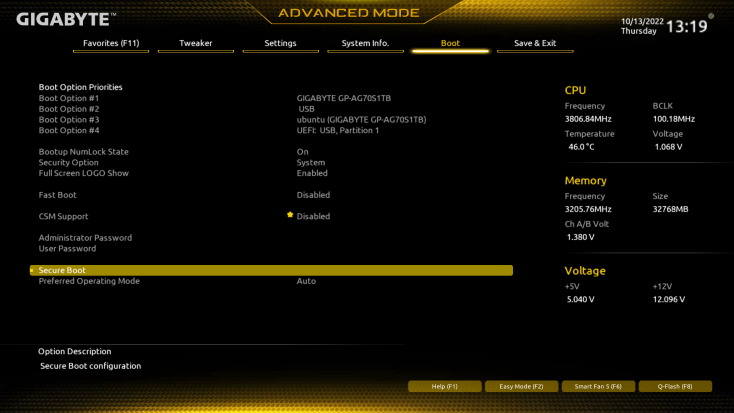Select the Boot Option #2 label
The image size is (734, 413).
pyautogui.click(x=69, y=109)
